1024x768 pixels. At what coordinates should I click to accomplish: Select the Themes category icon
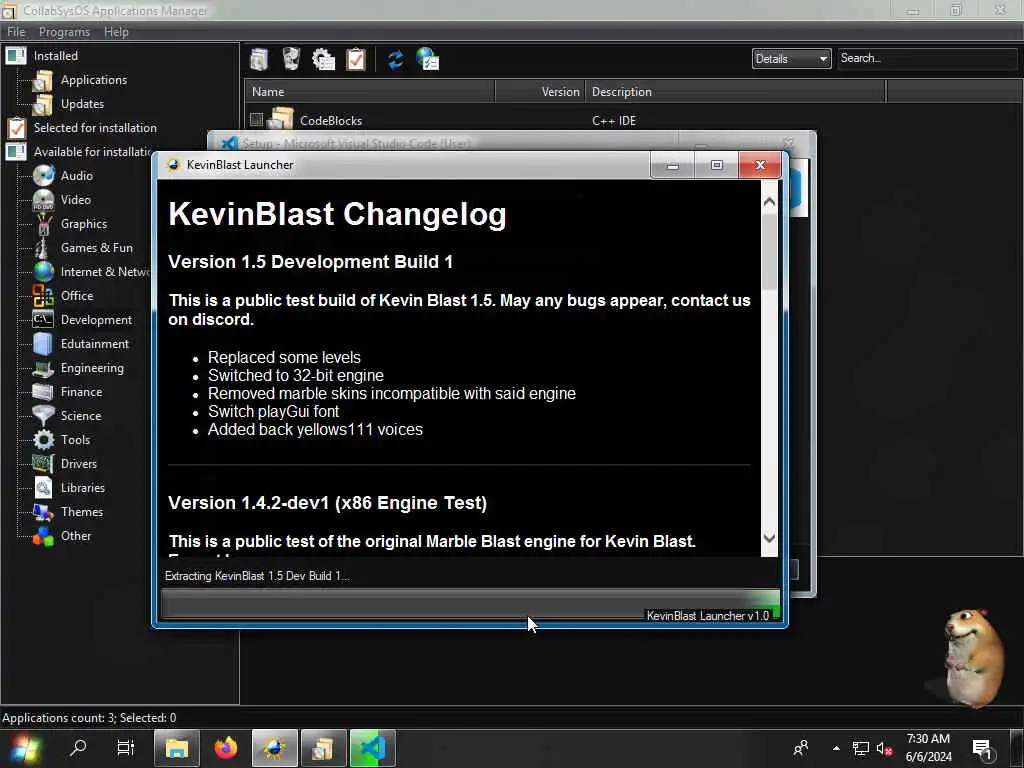tap(44, 512)
